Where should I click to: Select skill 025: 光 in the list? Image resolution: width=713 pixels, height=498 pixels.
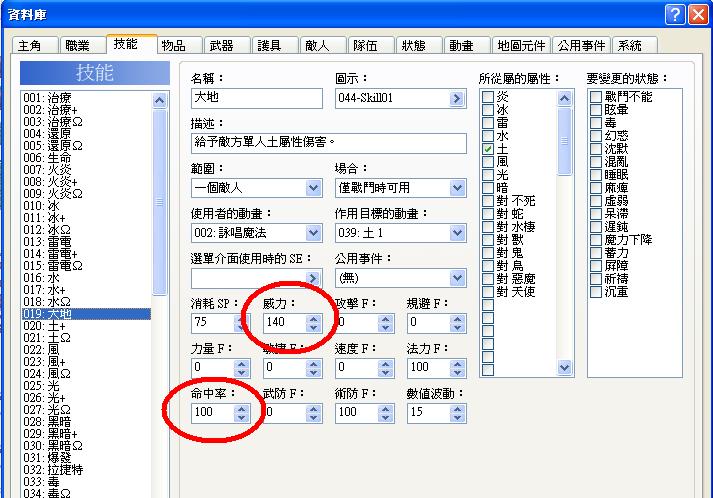(x=86, y=386)
